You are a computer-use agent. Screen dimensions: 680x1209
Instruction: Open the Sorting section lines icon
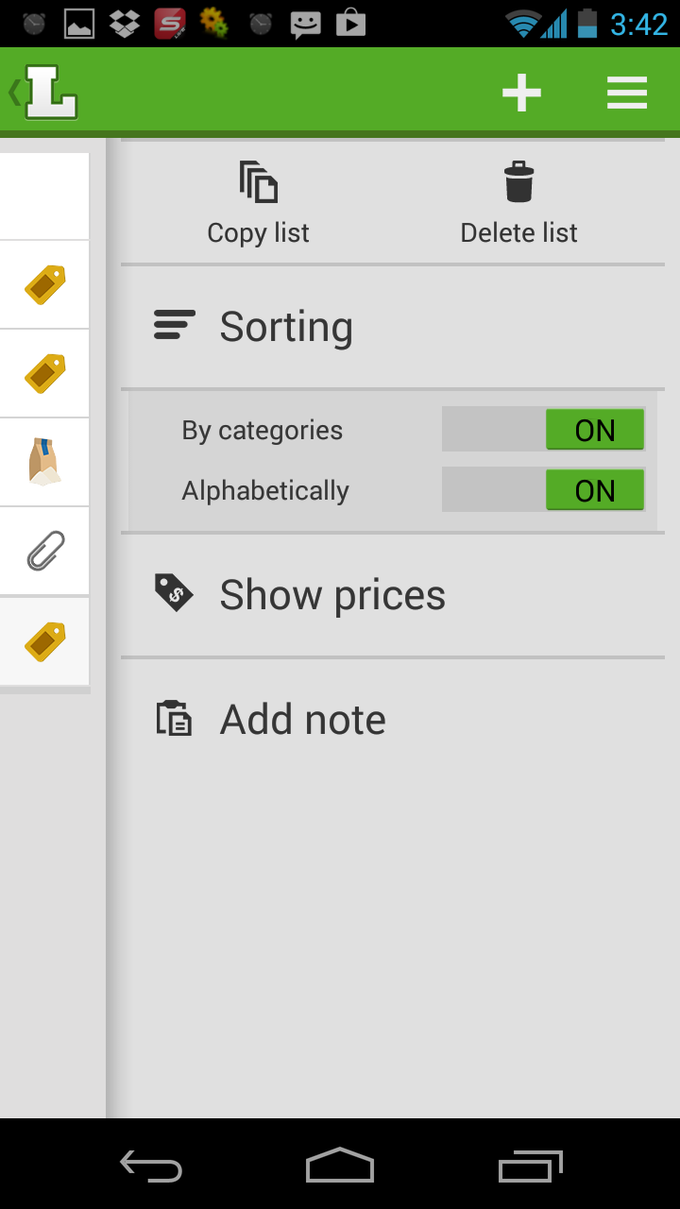174,324
